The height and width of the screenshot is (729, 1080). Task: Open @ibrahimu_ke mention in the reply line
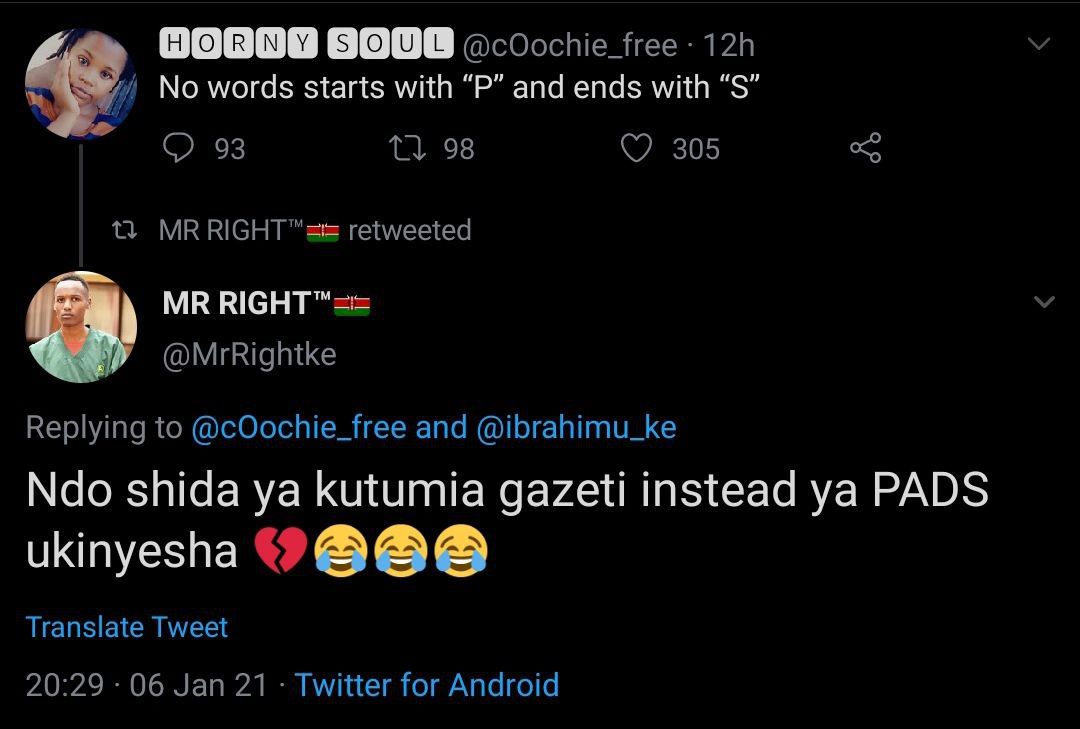pos(577,428)
